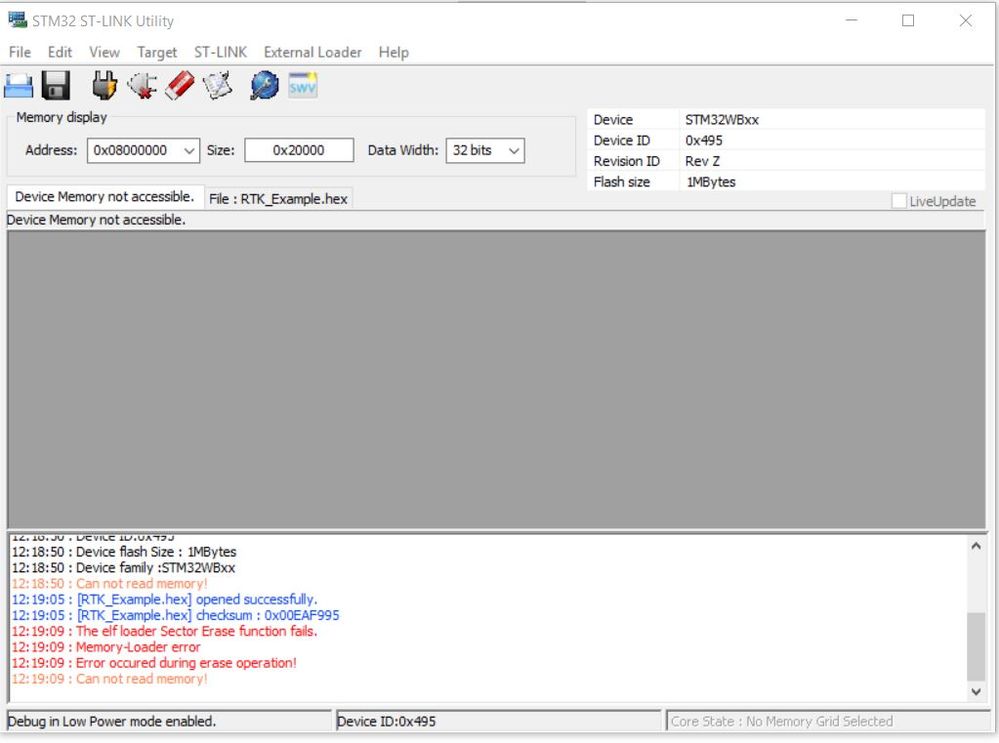Screen dimensions: 999x743
Task: Click log line 'RTK_Example.hex opened successfully'
Action: 164,600
